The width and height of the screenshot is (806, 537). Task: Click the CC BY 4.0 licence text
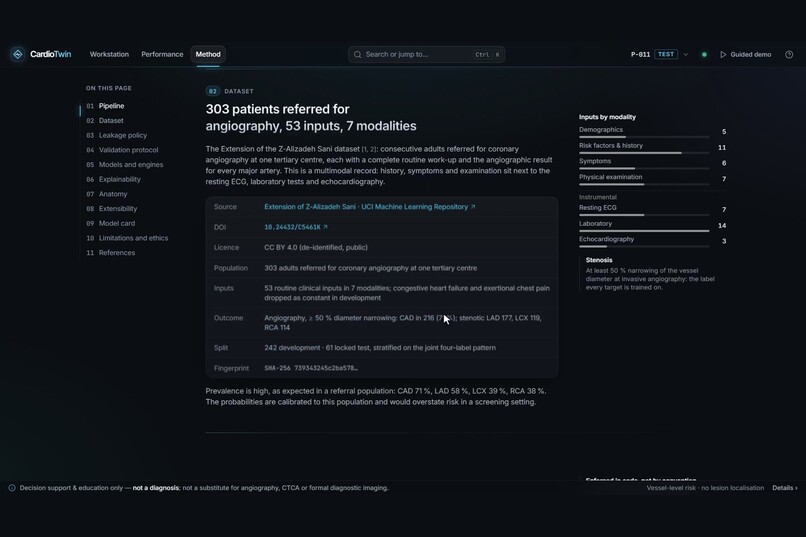click(x=316, y=247)
